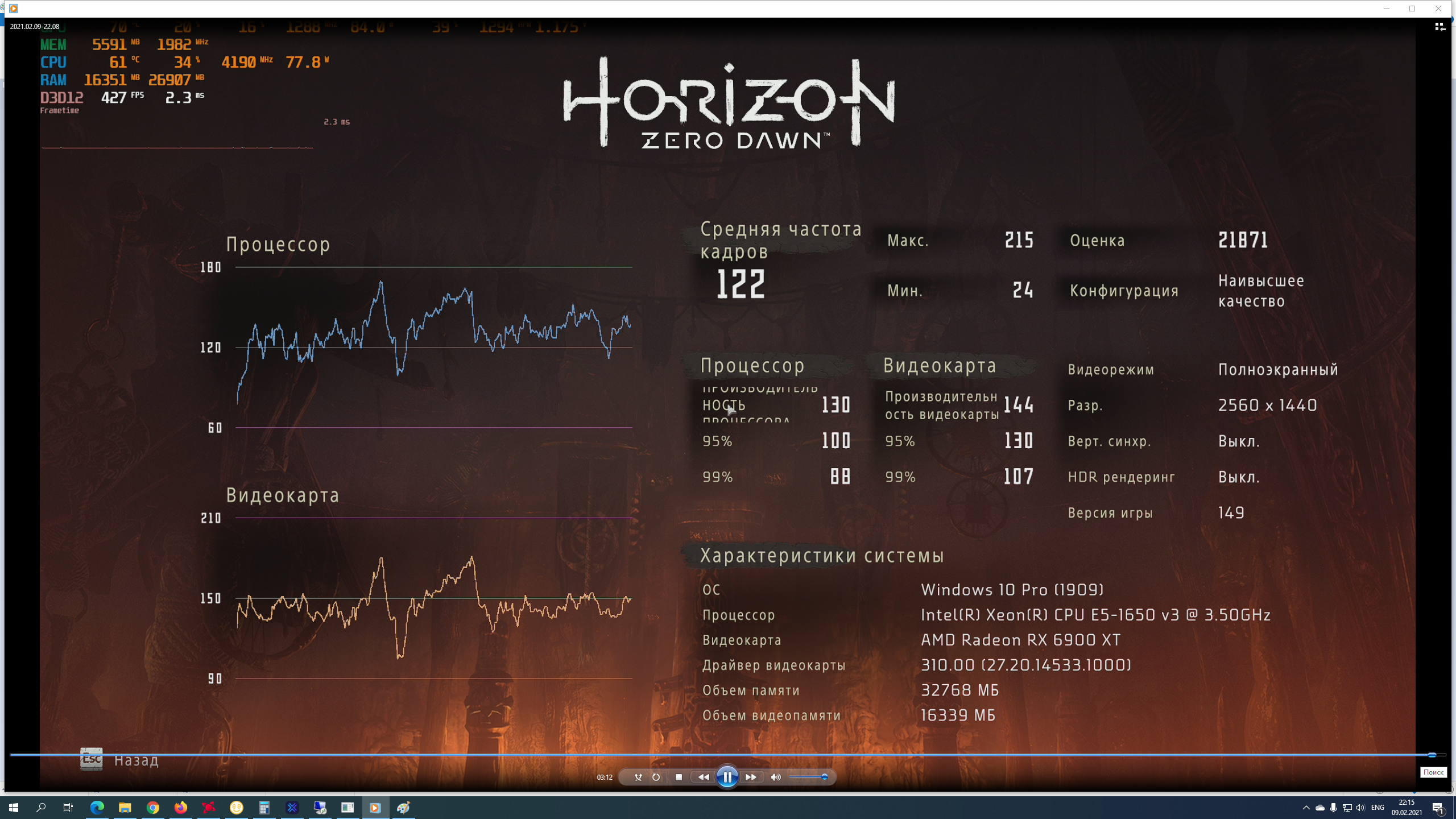Click the rewind previous button

[x=704, y=777]
